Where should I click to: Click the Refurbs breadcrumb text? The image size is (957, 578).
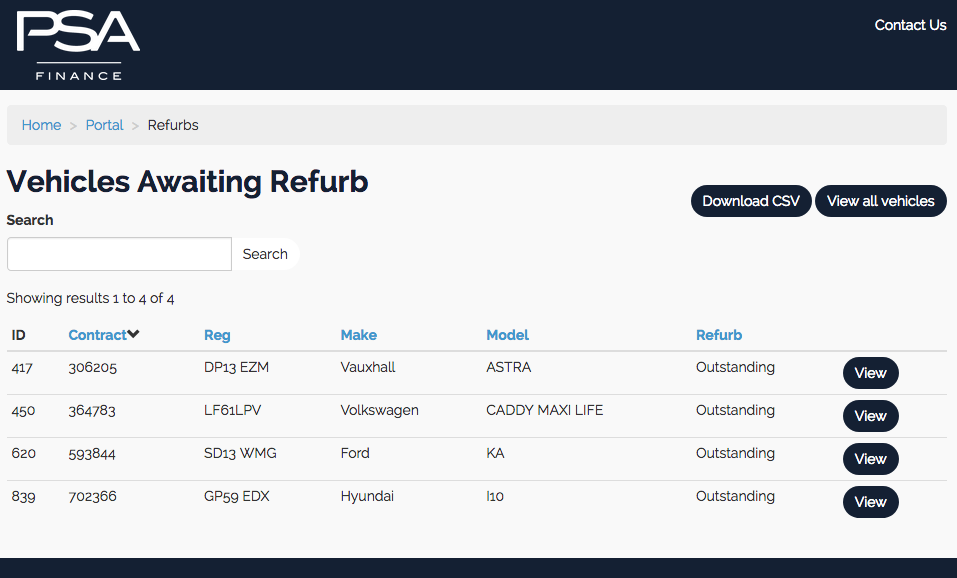pyautogui.click(x=173, y=125)
